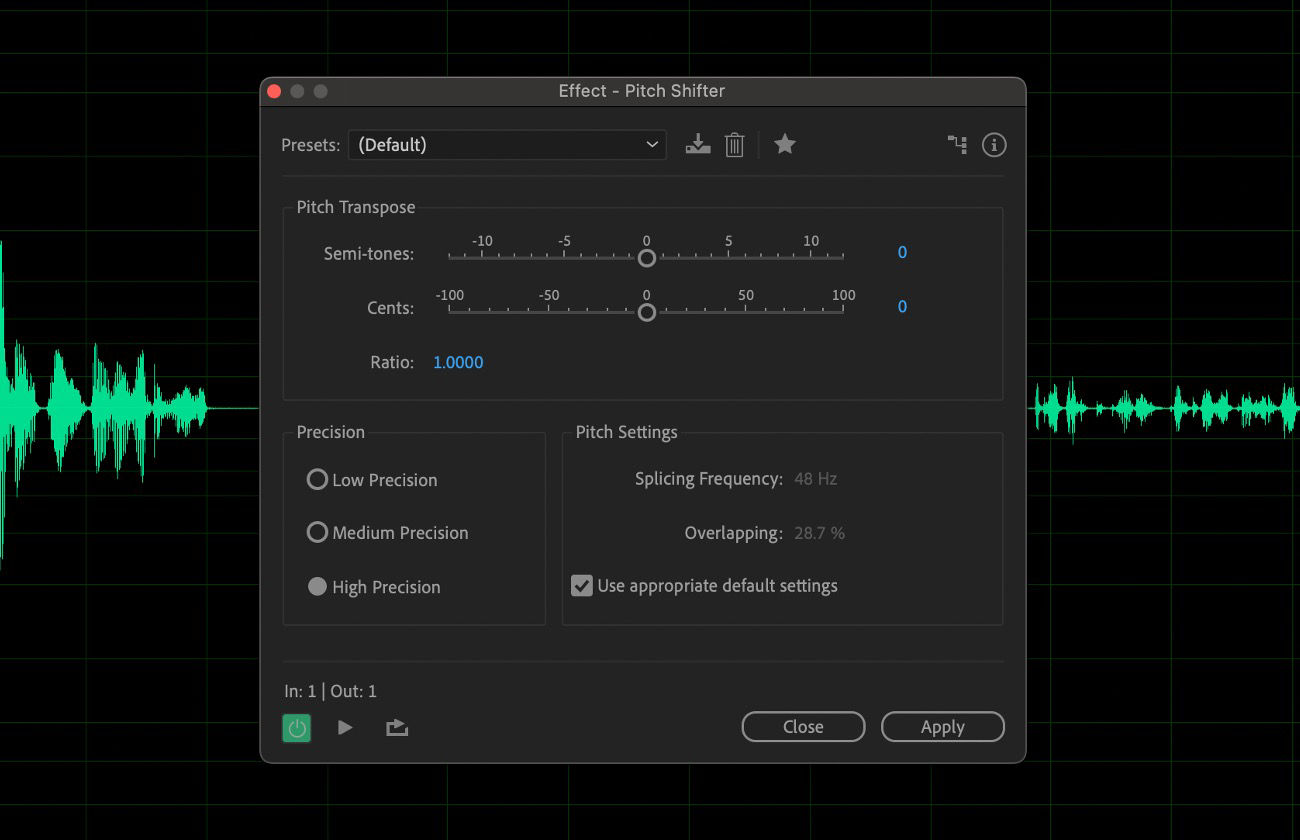1300x840 pixels.
Task: Toggle the effect power button off
Action: tap(296, 727)
